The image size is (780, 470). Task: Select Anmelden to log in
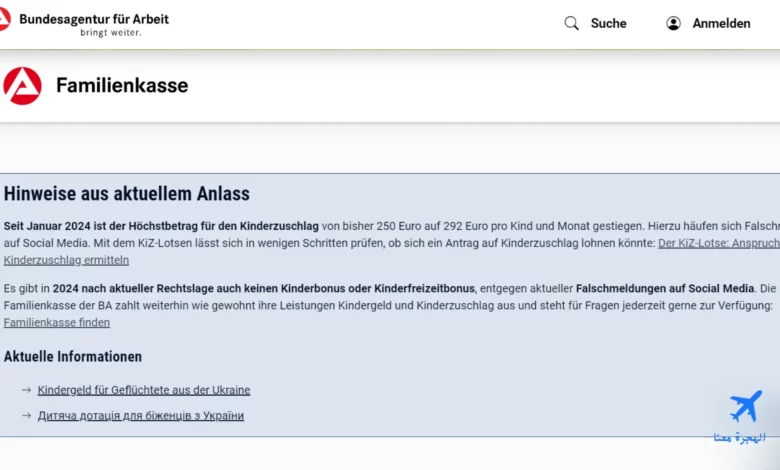721,23
